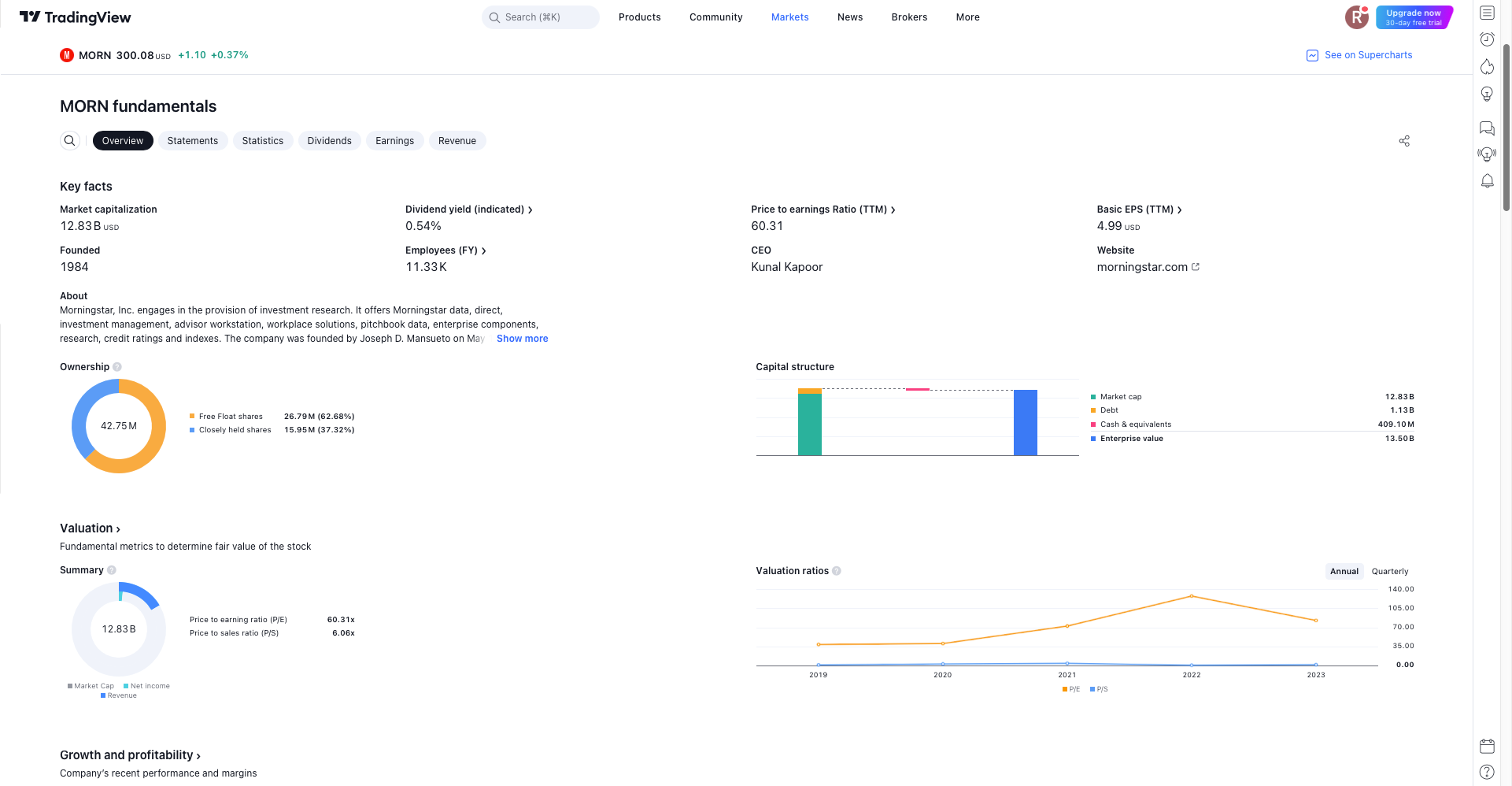Viewport: 1512px width, 786px height.
Task: Click the share icon for fundamentals
Action: pos(1404,141)
